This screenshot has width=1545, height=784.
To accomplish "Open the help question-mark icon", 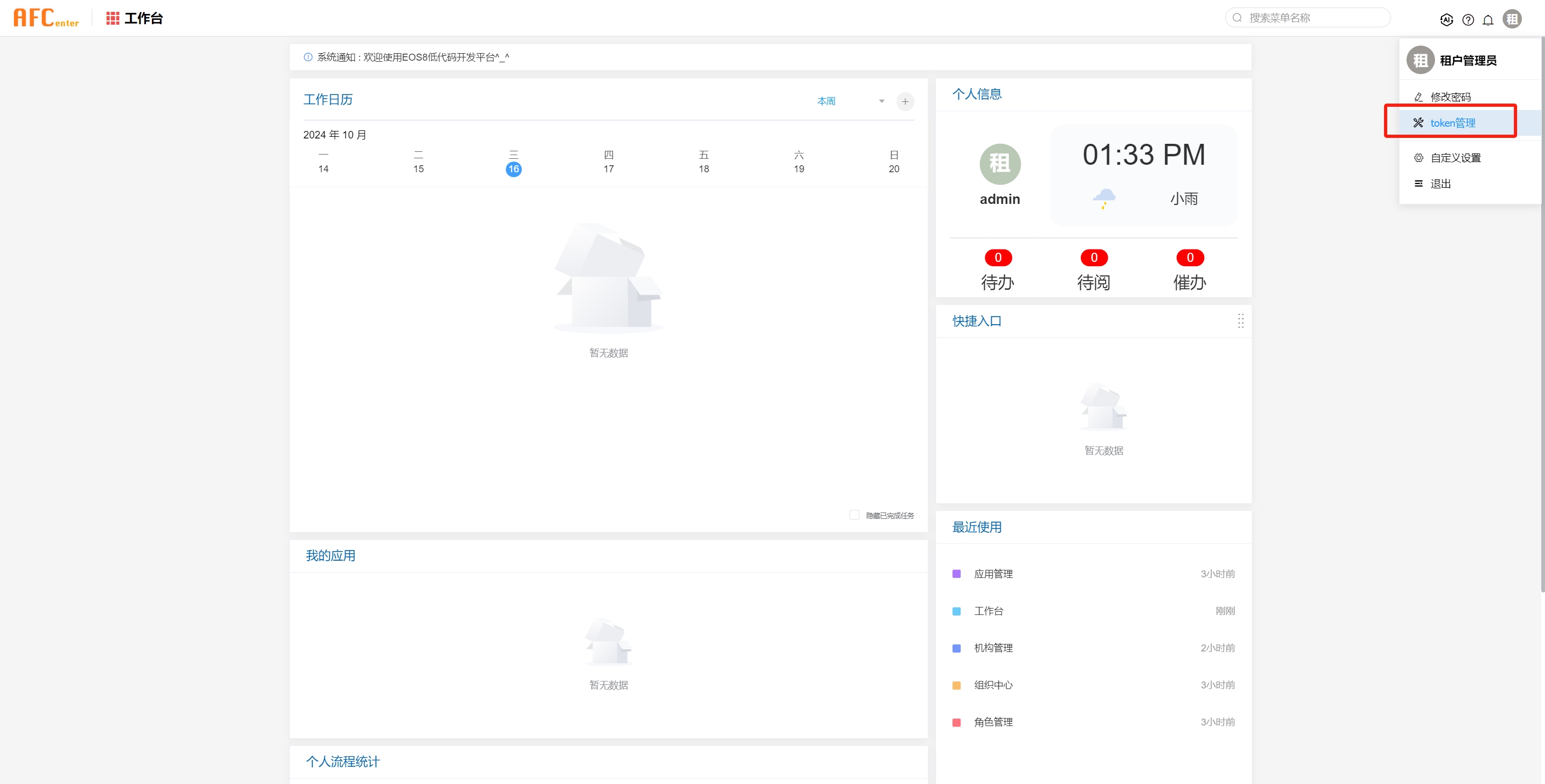I will 1468,20.
